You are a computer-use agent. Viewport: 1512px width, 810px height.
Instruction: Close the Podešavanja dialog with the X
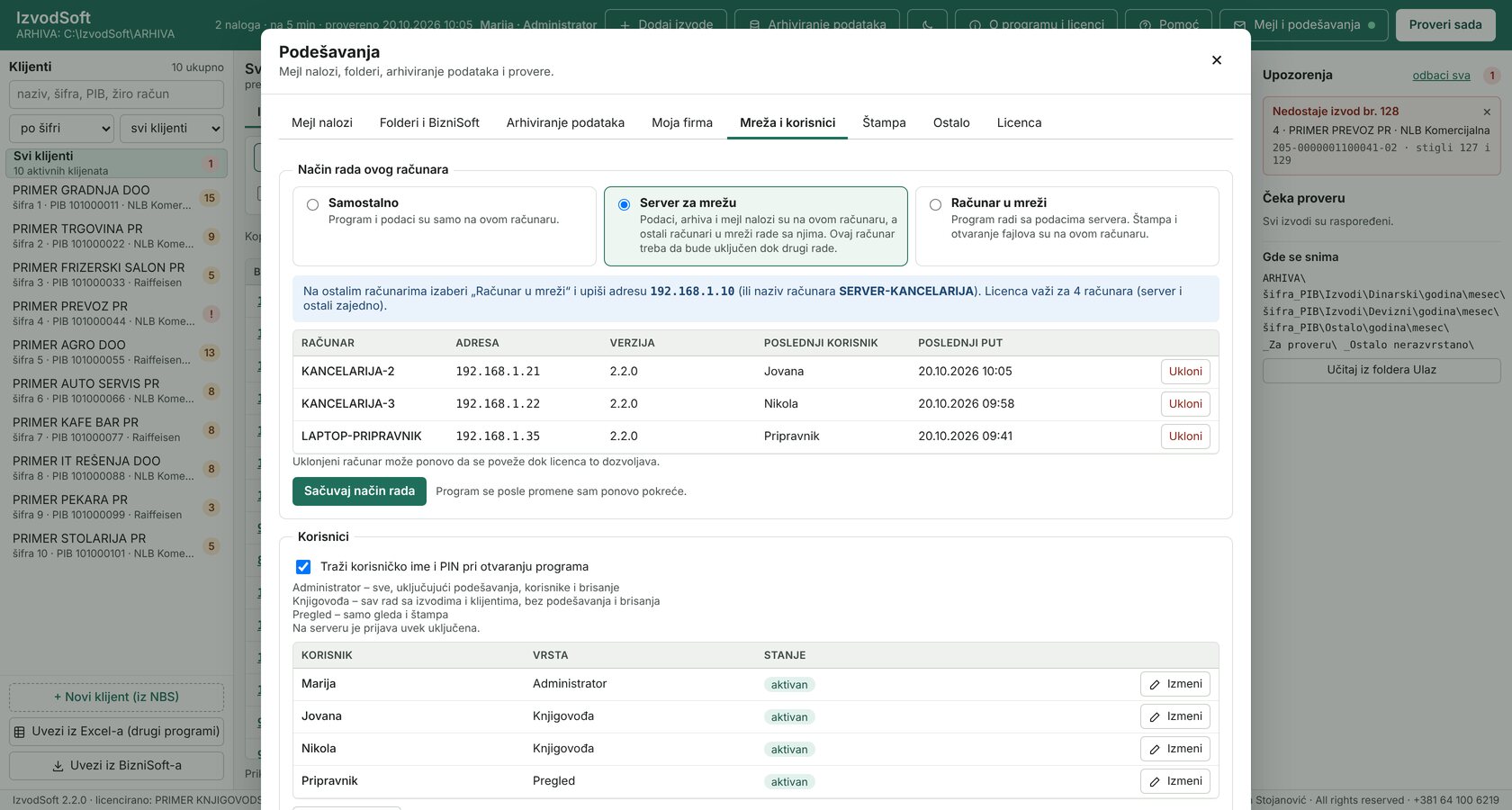coord(1216,60)
